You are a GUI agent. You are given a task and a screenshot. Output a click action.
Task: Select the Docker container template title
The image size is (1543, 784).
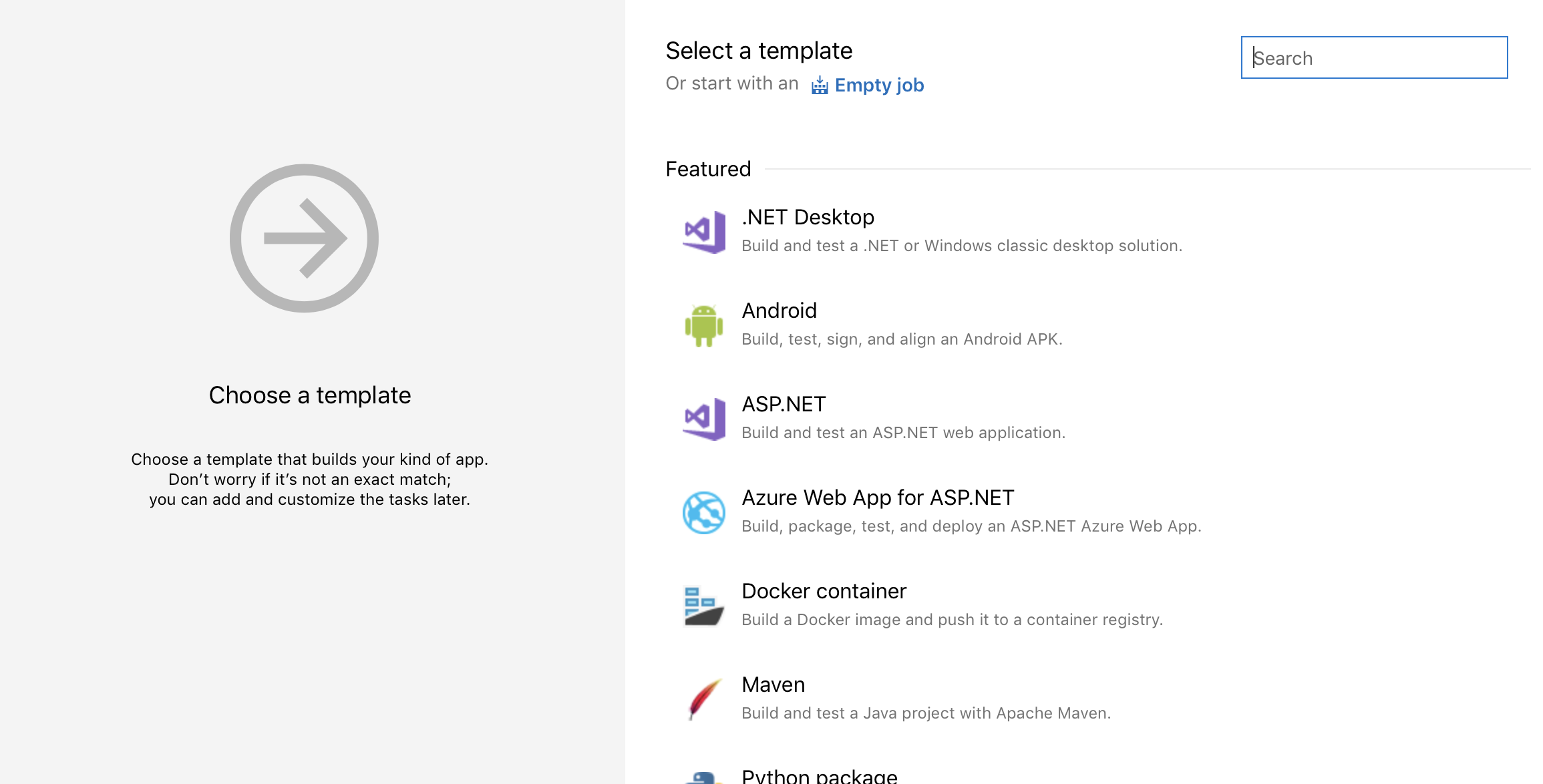pos(824,591)
